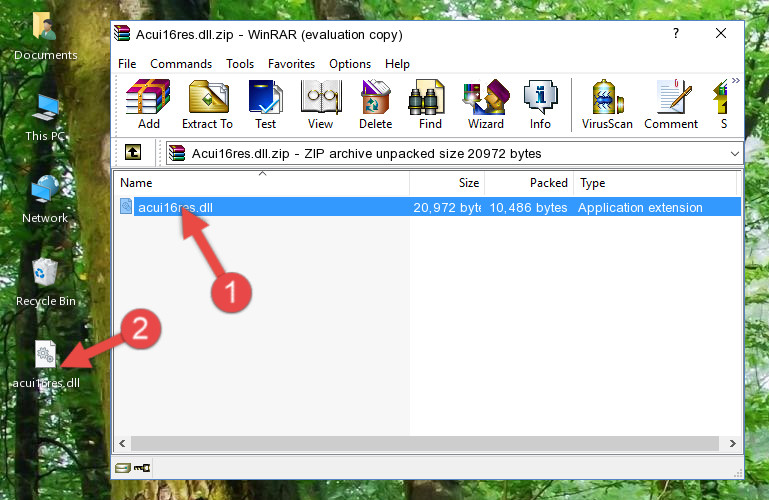Click the Delete toolbar icon
The width and height of the screenshot is (769, 500).
click(376, 105)
